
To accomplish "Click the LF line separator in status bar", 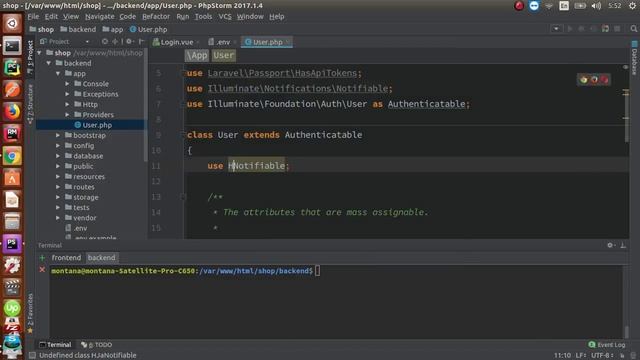I will 582,355.
